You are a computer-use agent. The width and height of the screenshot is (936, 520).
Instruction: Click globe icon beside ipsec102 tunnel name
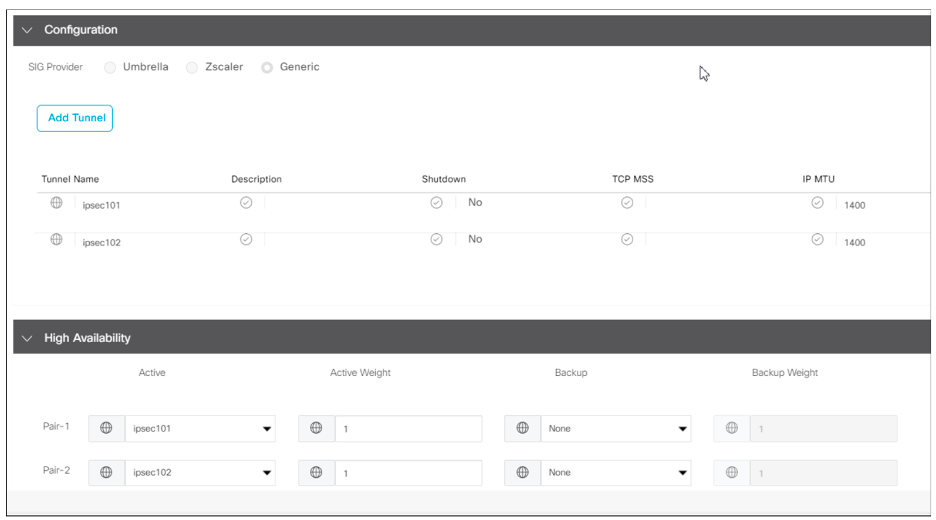tap(56, 240)
